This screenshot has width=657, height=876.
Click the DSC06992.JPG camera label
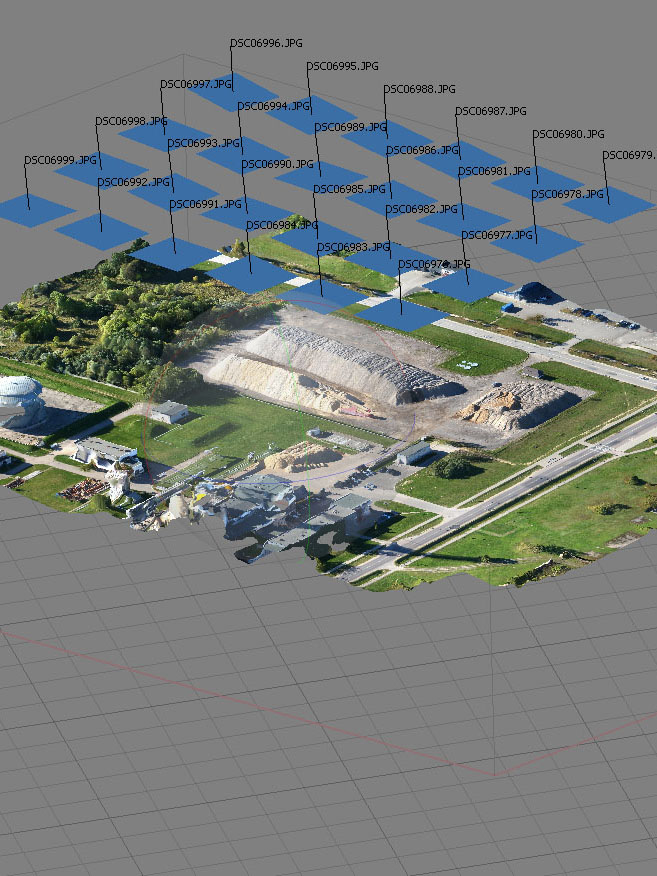pos(134,182)
